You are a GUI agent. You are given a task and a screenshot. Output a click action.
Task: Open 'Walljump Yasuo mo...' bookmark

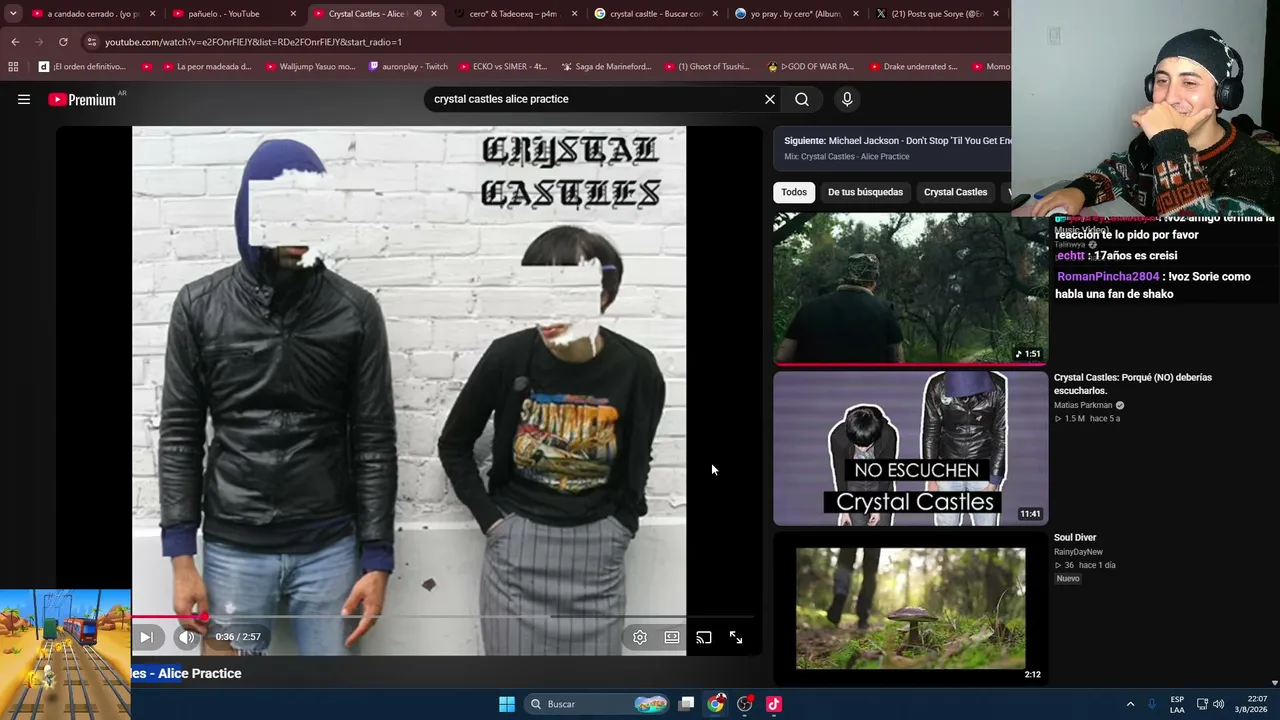click(x=310, y=67)
